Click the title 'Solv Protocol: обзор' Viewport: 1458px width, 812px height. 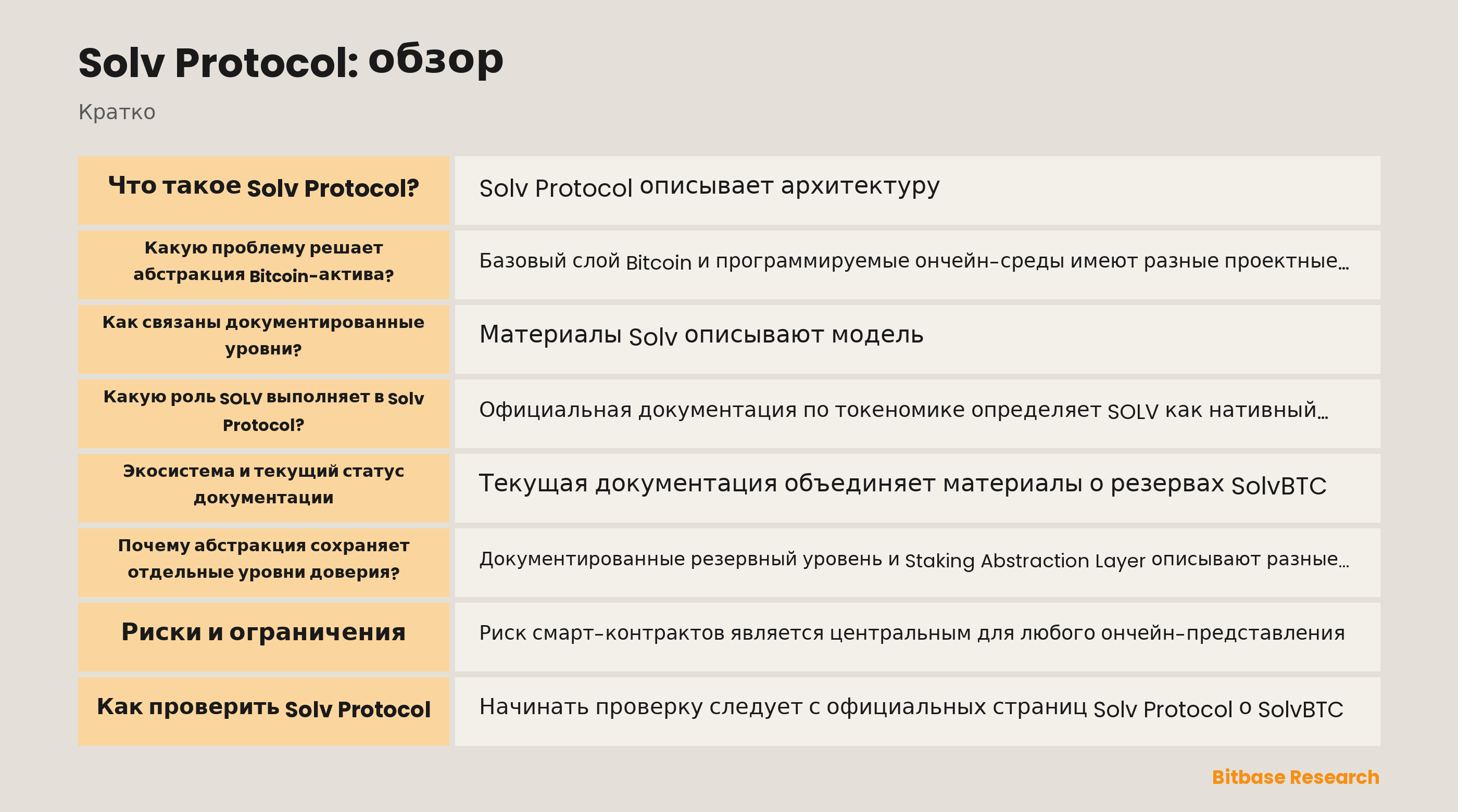(x=291, y=61)
